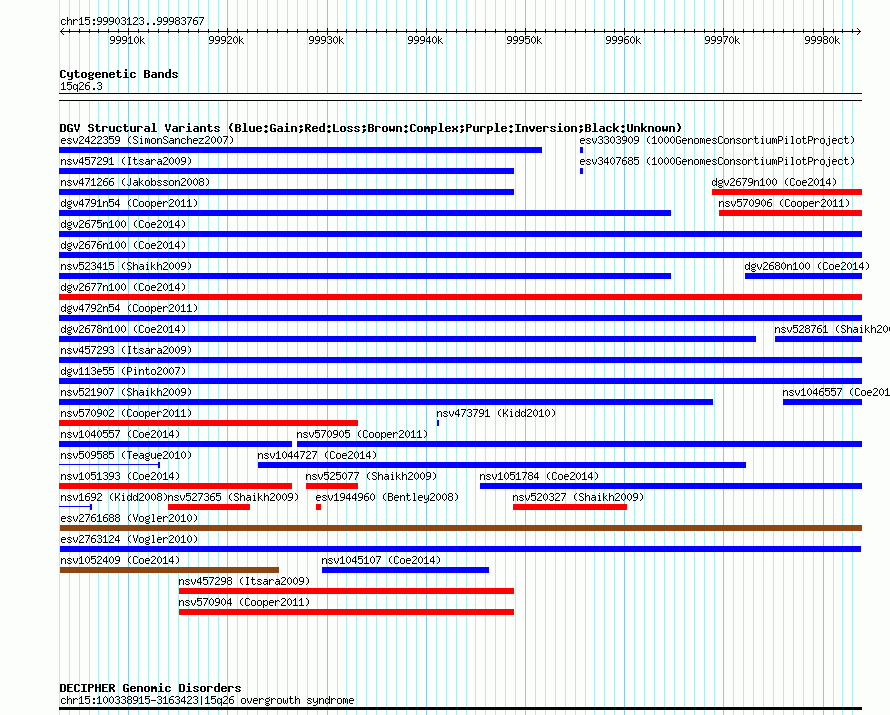Select esv3303909 1000Genomes label

[x=717, y=140]
